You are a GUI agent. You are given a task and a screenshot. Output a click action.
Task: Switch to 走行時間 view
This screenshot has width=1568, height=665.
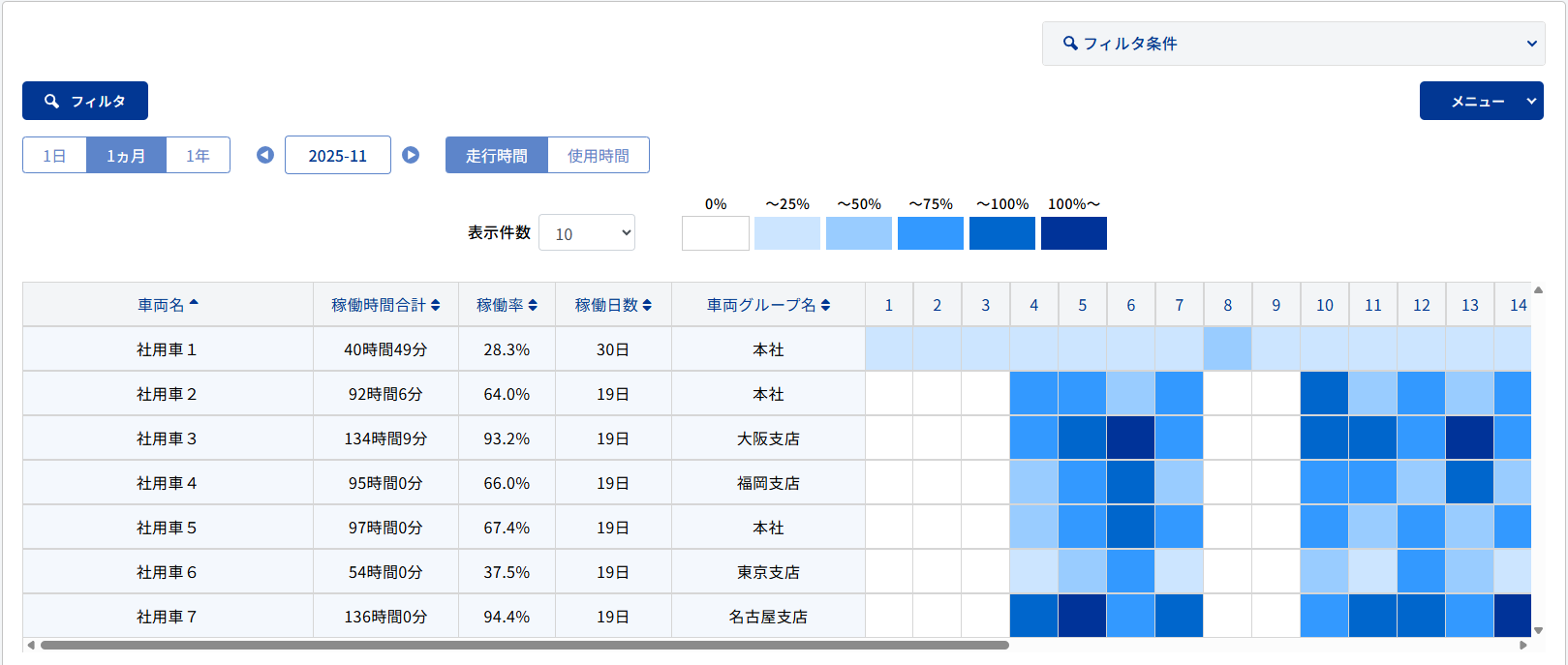497,155
